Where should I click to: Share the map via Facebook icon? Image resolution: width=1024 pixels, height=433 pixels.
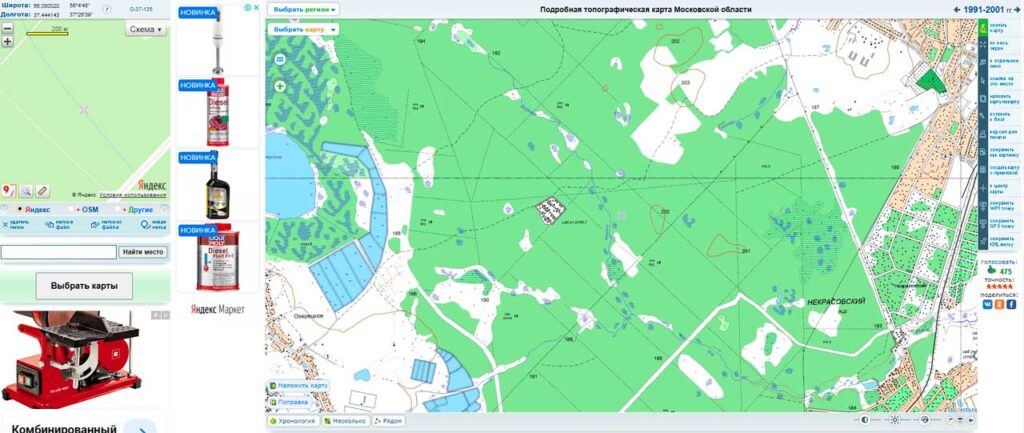1011,304
